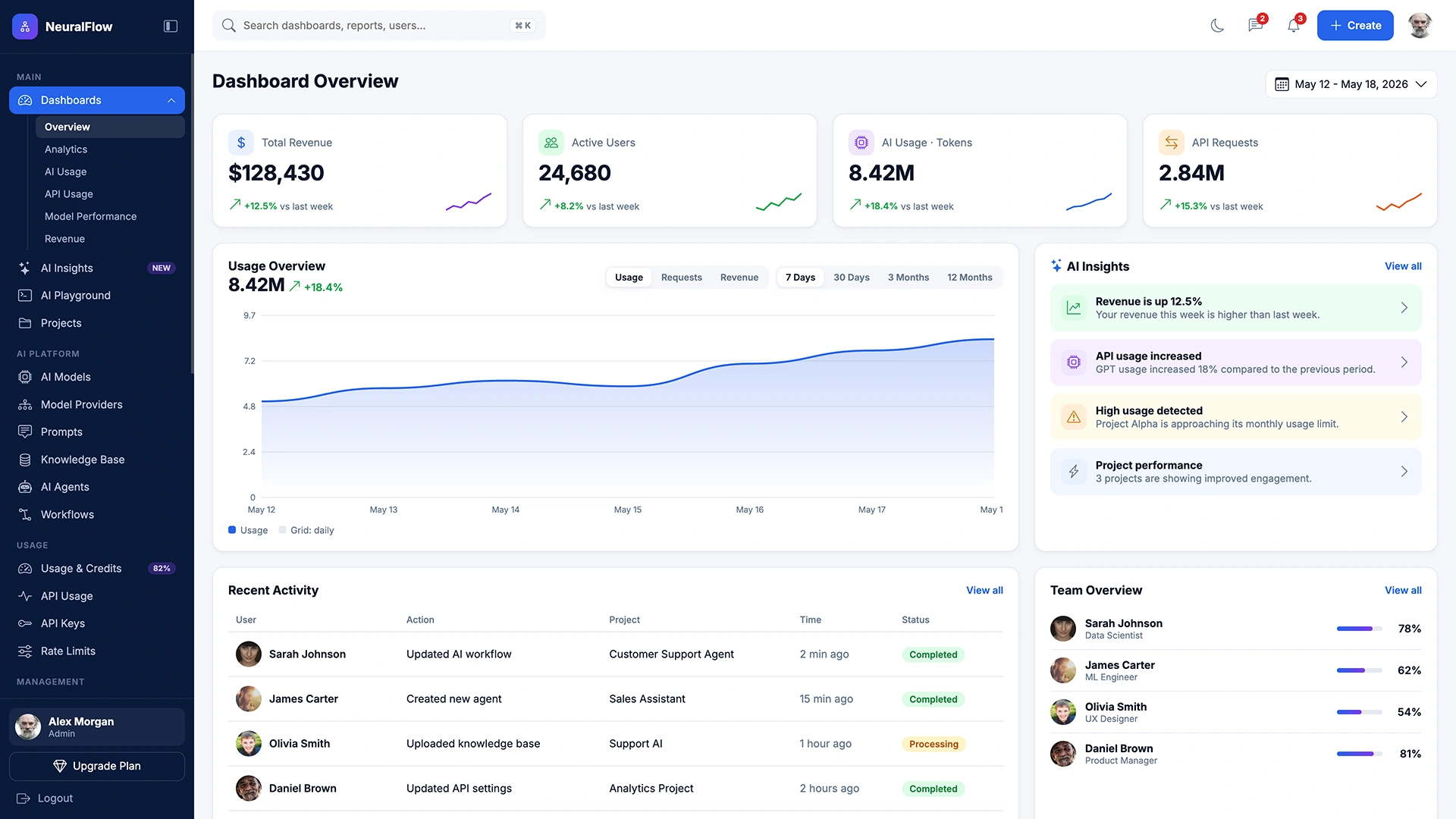Open messages icon with 2 badge
The height and width of the screenshot is (819, 1456).
[1256, 25]
